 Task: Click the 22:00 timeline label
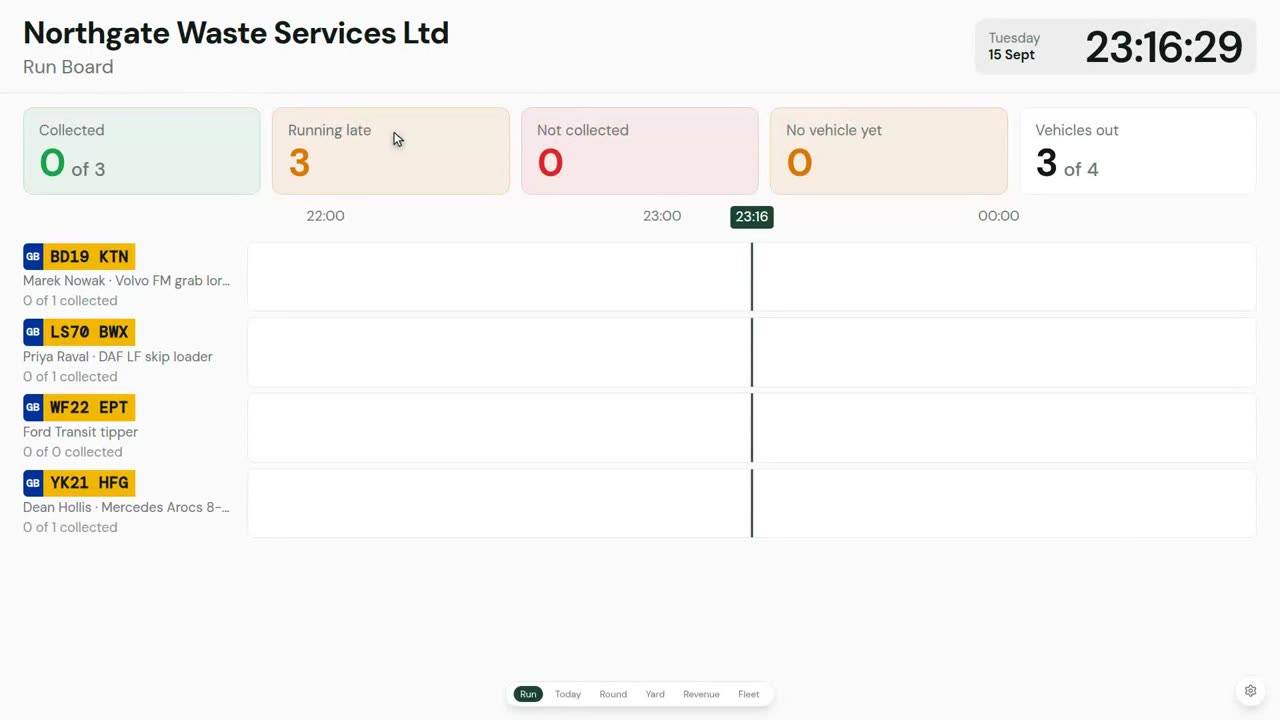coord(325,216)
